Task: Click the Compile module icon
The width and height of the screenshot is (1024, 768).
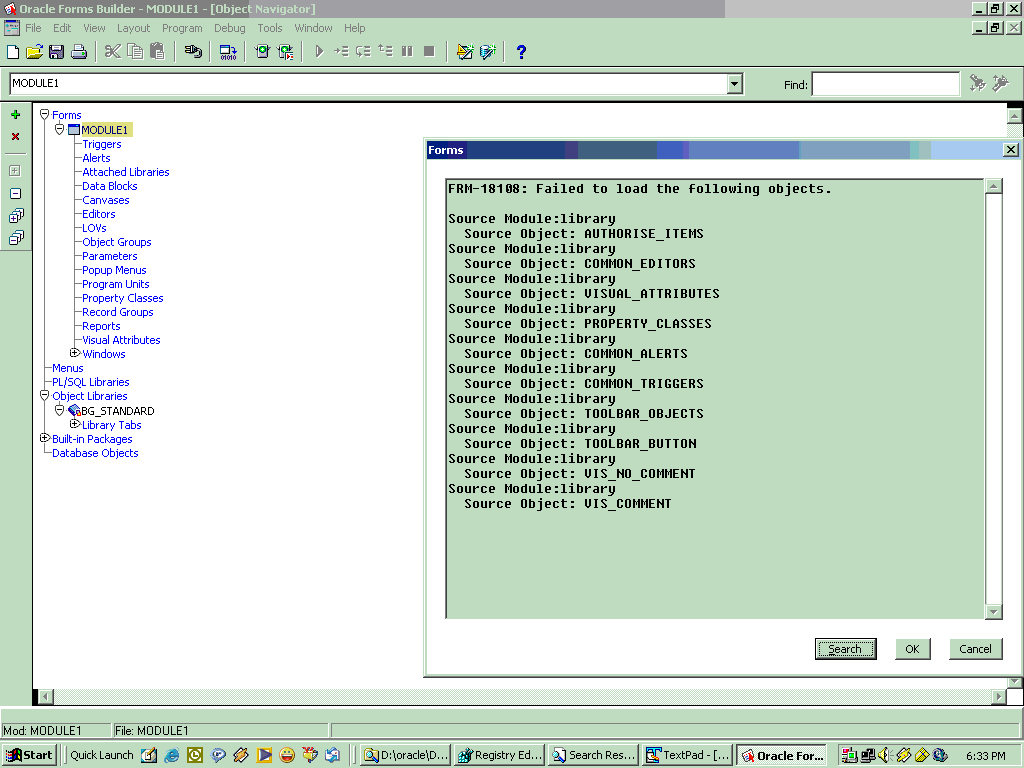Action: tap(228, 52)
